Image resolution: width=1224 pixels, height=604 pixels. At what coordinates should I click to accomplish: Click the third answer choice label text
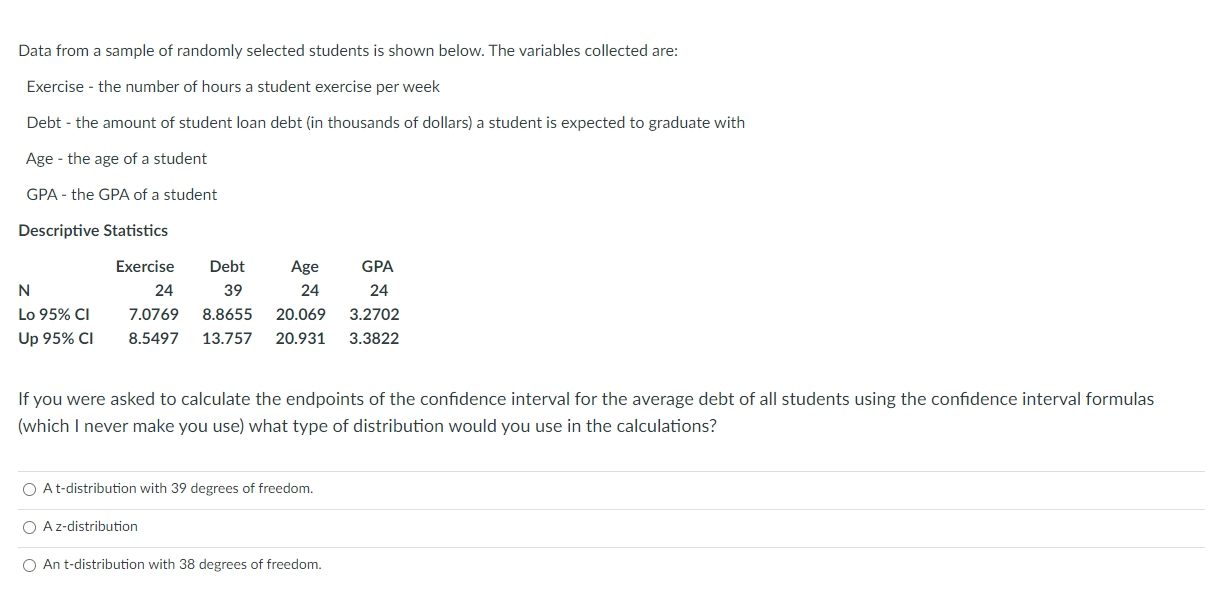(x=181, y=564)
